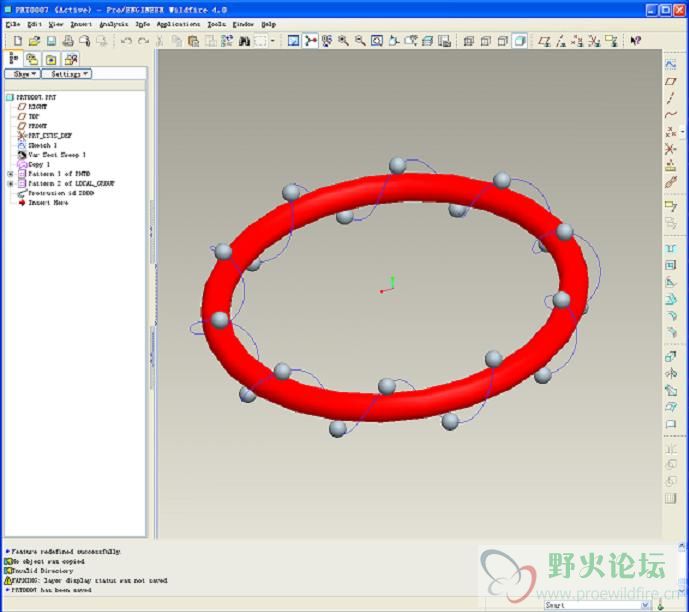Click the Print icon in toolbar
Viewport: 689px width, 612px height.
tap(68, 41)
